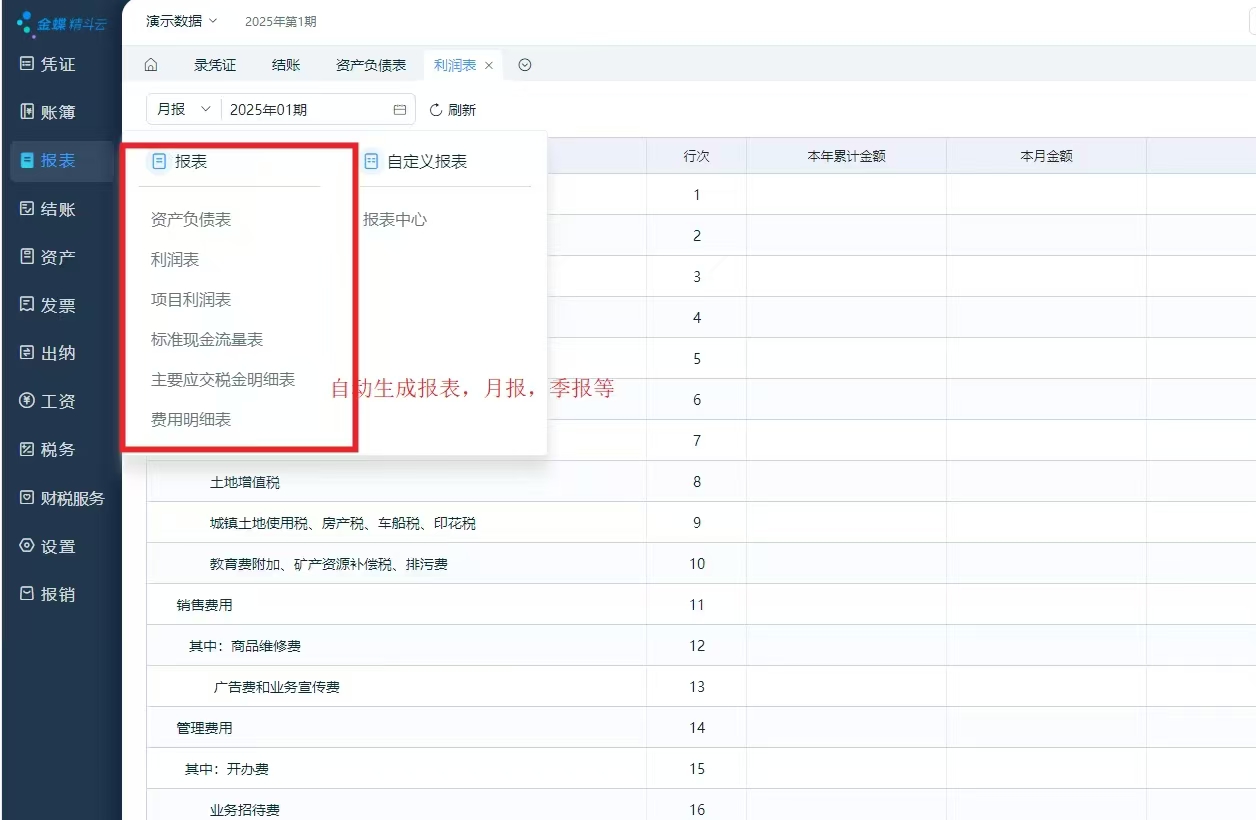Screen dimensions: 1256x820
Task: Close the 利润表 tab
Action: (x=489, y=65)
